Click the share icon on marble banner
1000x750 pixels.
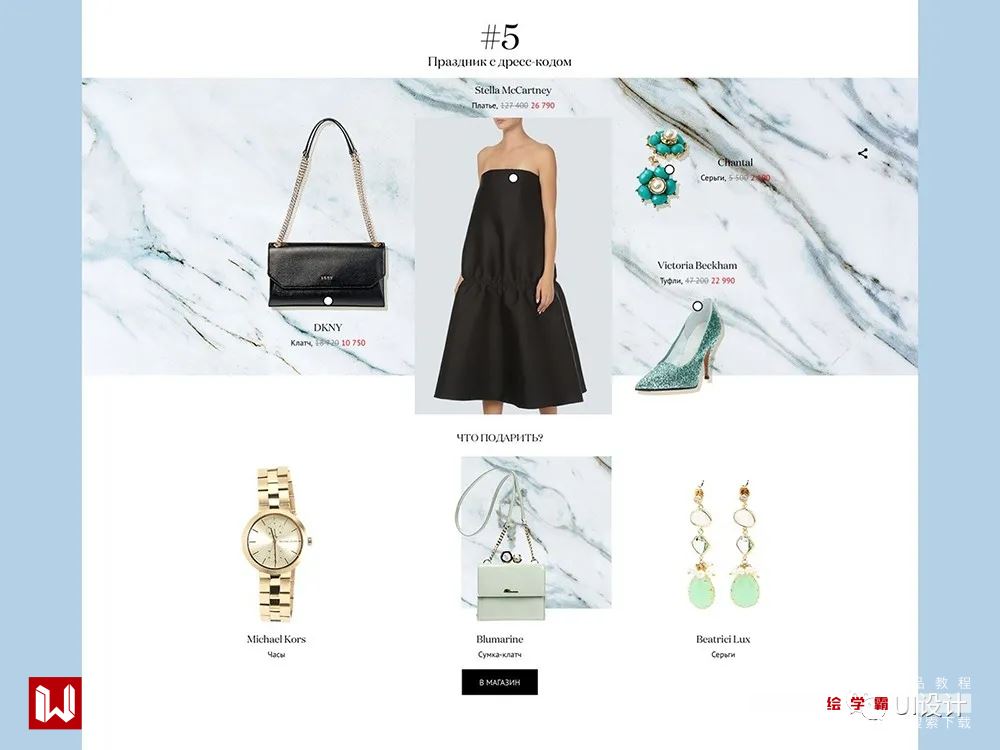pos(863,153)
